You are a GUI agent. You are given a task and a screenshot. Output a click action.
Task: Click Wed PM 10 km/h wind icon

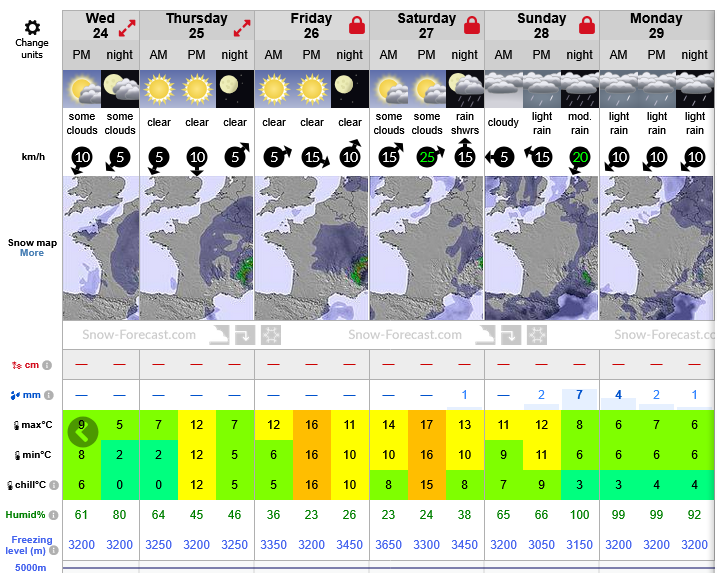pos(82,159)
